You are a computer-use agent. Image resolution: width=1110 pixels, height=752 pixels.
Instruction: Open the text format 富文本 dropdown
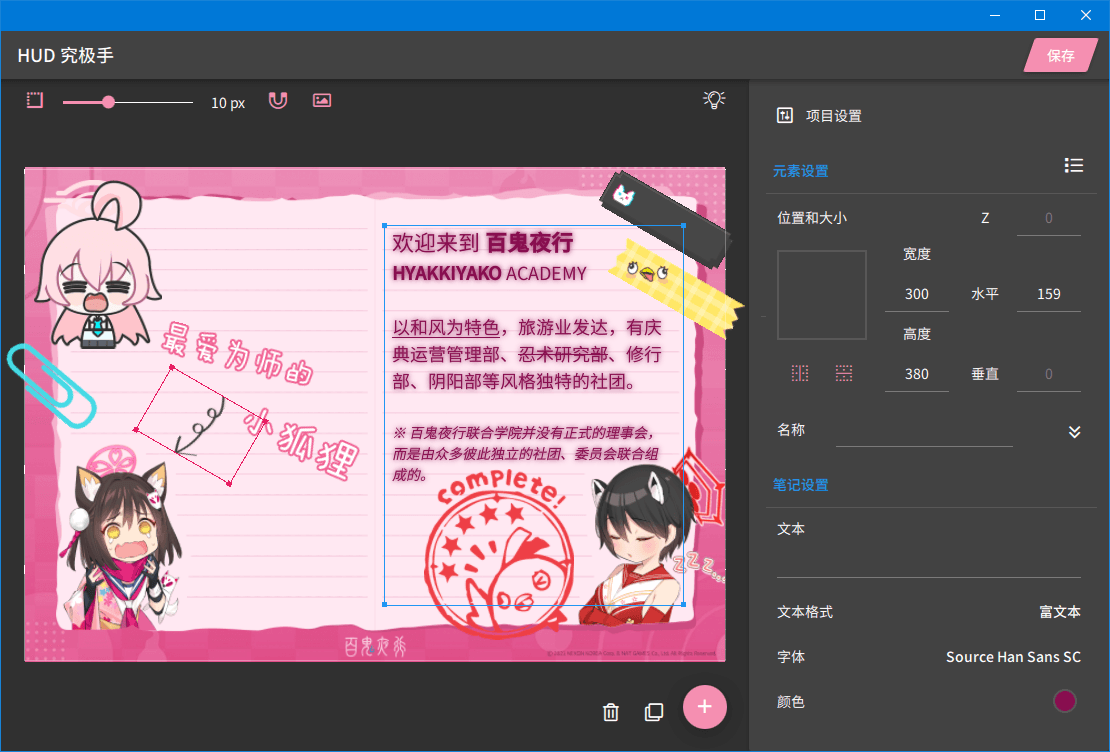1060,612
